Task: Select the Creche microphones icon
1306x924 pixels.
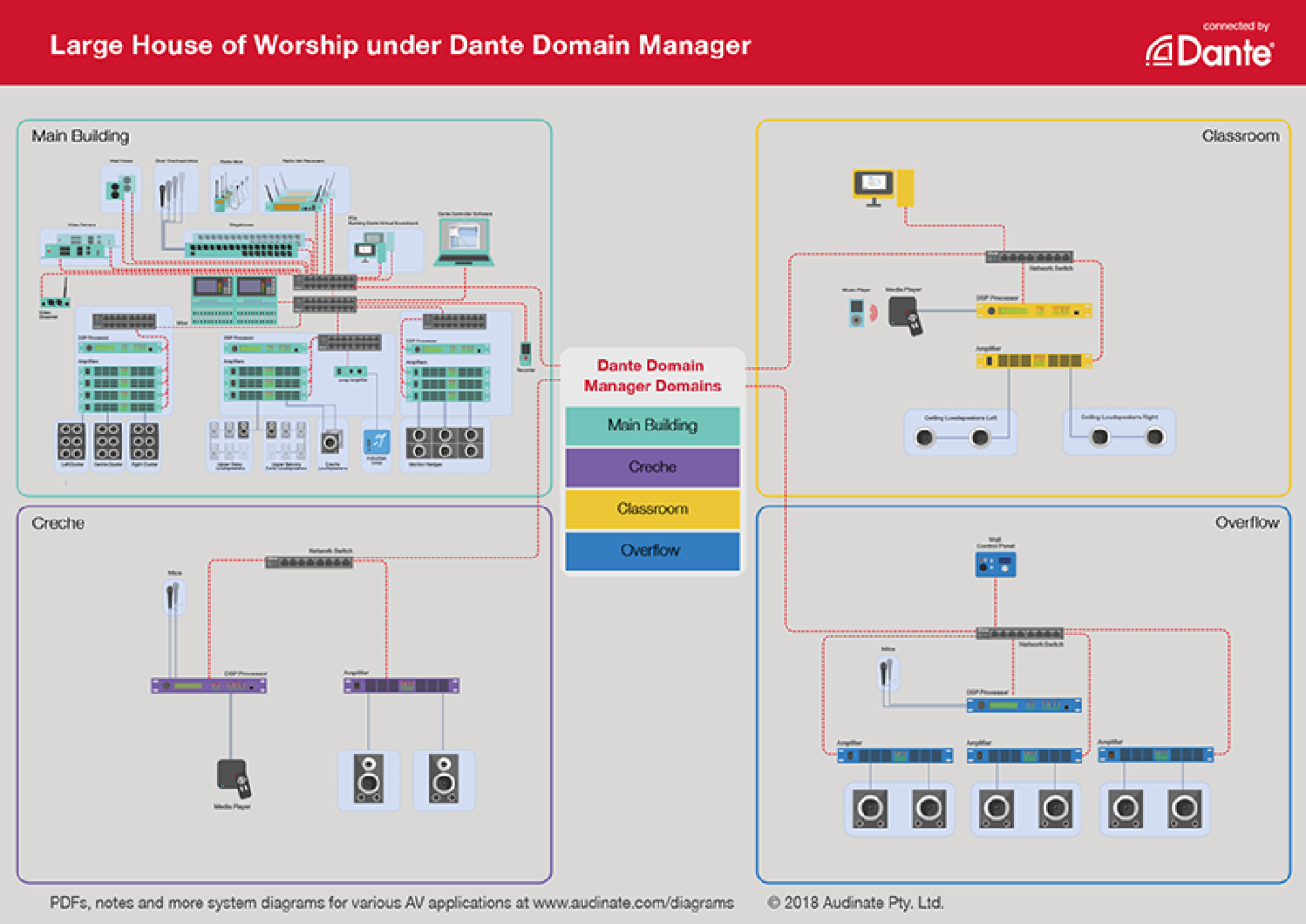Action: 173,597
